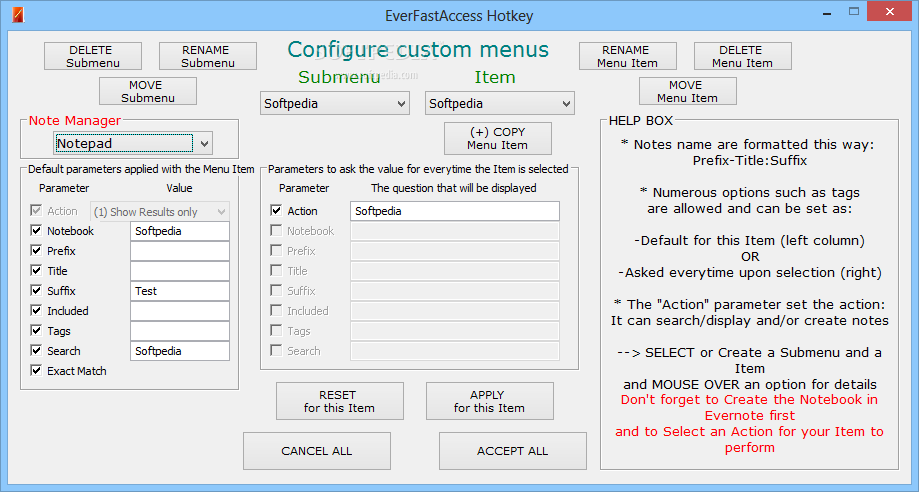The width and height of the screenshot is (919, 492).
Task: Click the disabled Search question field
Action: (x=455, y=351)
